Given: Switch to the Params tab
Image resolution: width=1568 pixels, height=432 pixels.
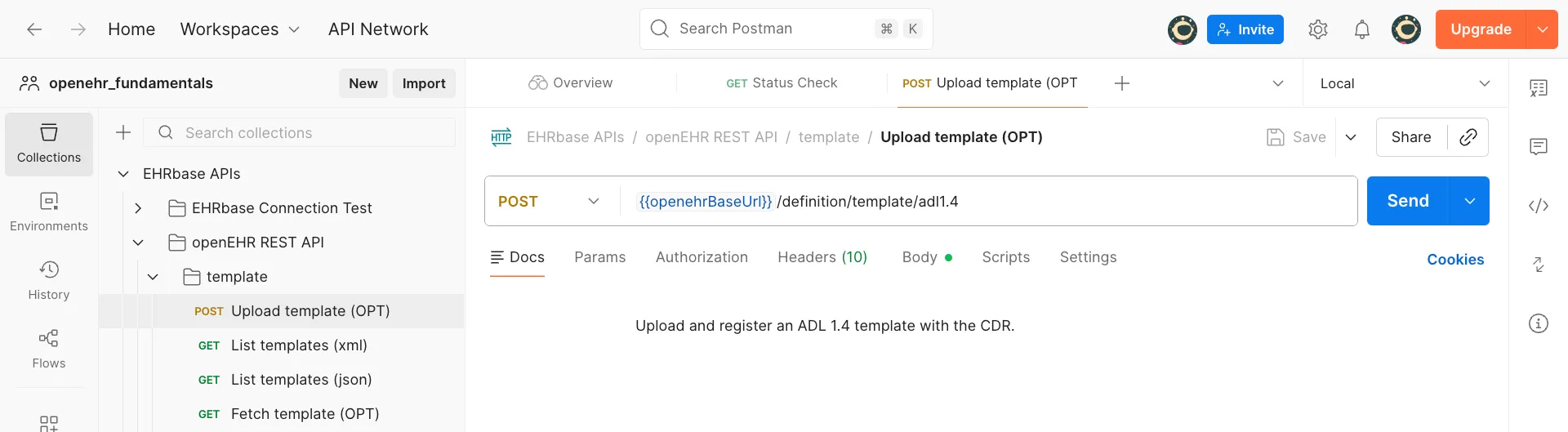Looking at the screenshot, I should [600, 257].
